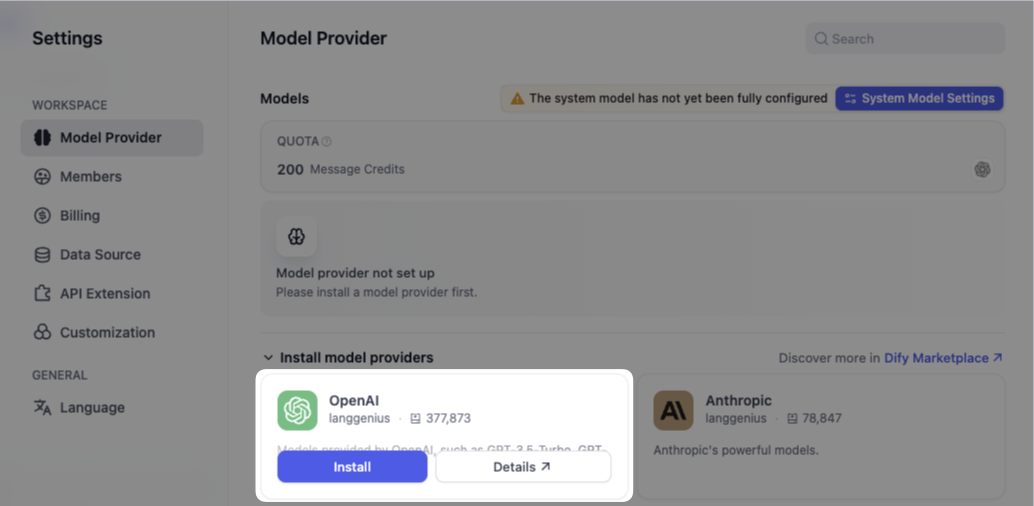Collapse the Install model providers section
The image size is (1034, 506).
(x=268, y=358)
